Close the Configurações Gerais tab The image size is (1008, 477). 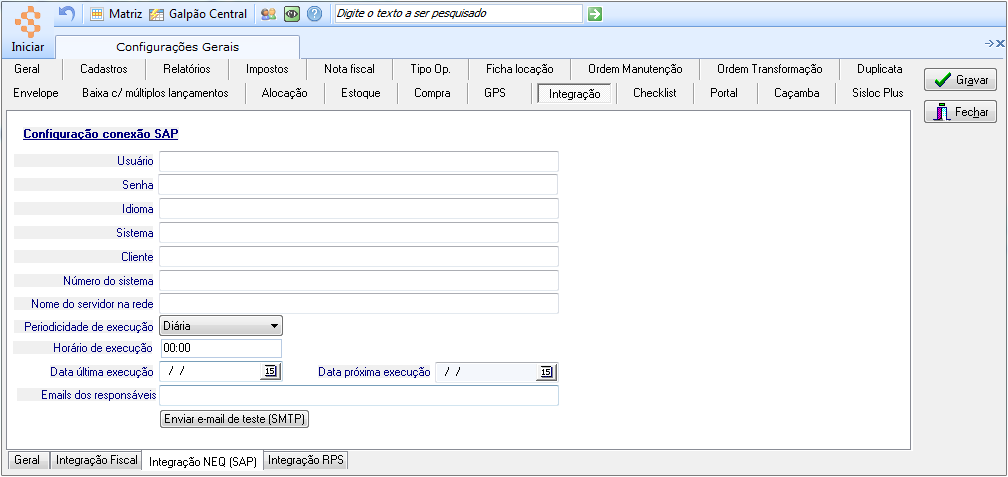(x=1000, y=44)
